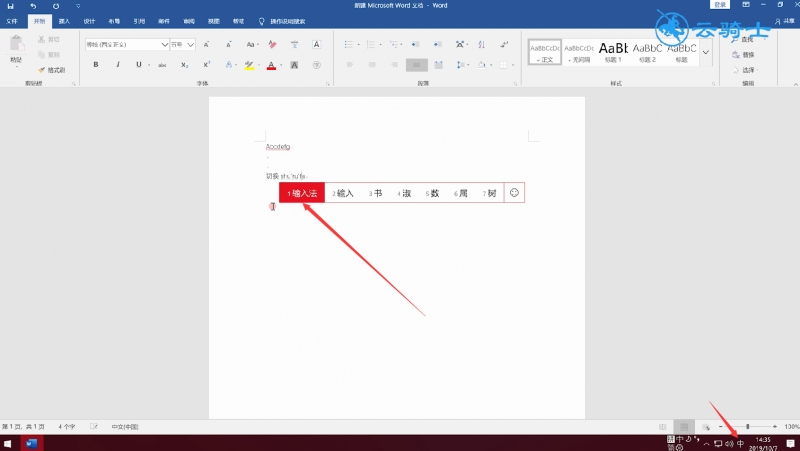Open line spacing dropdown
Image resolution: width=800 pixels, height=451 pixels.
[x=462, y=65]
